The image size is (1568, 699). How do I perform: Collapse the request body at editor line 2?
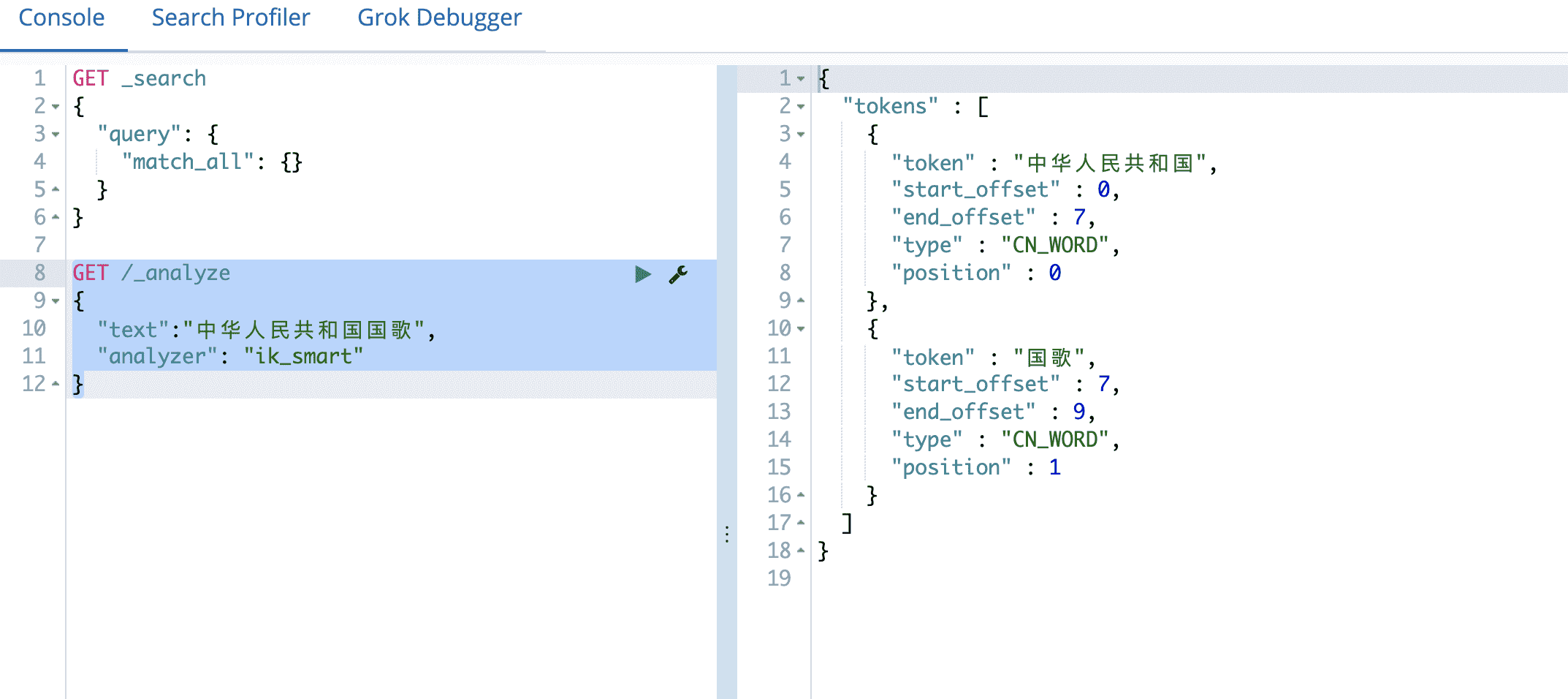point(56,107)
